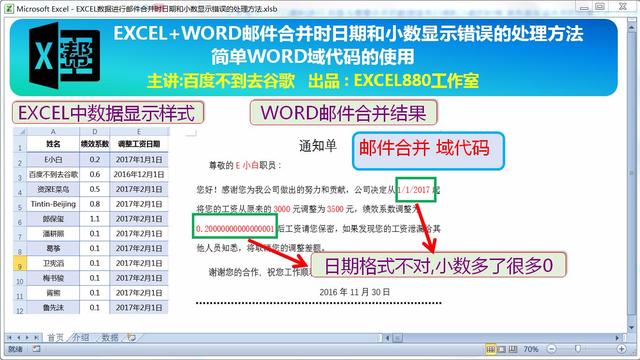Open the 介绍 sheet tab
Image resolution: width=640 pixels, height=360 pixels.
80,338
